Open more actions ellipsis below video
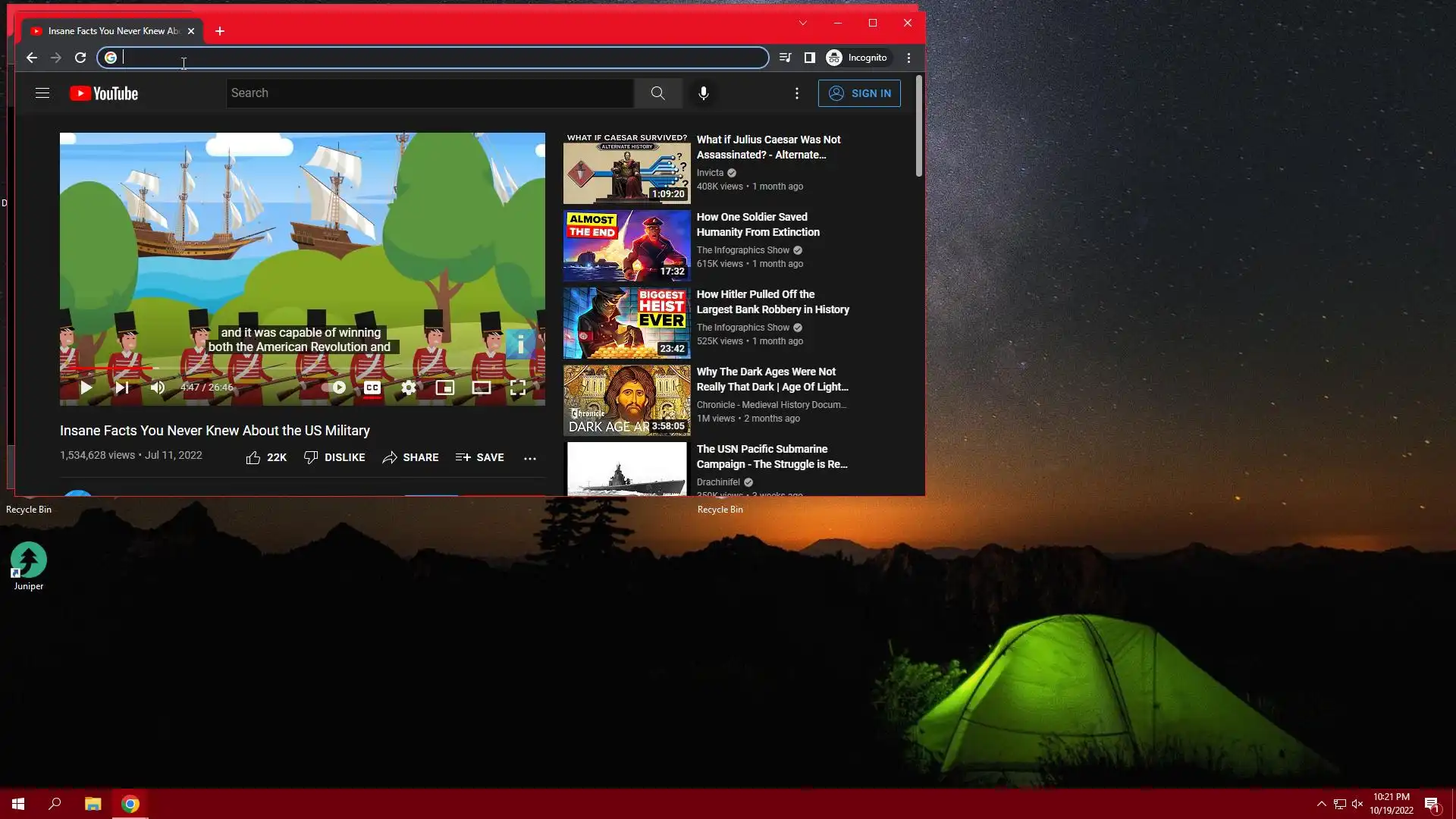Image resolution: width=1456 pixels, height=819 pixels. (x=529, y=458)
